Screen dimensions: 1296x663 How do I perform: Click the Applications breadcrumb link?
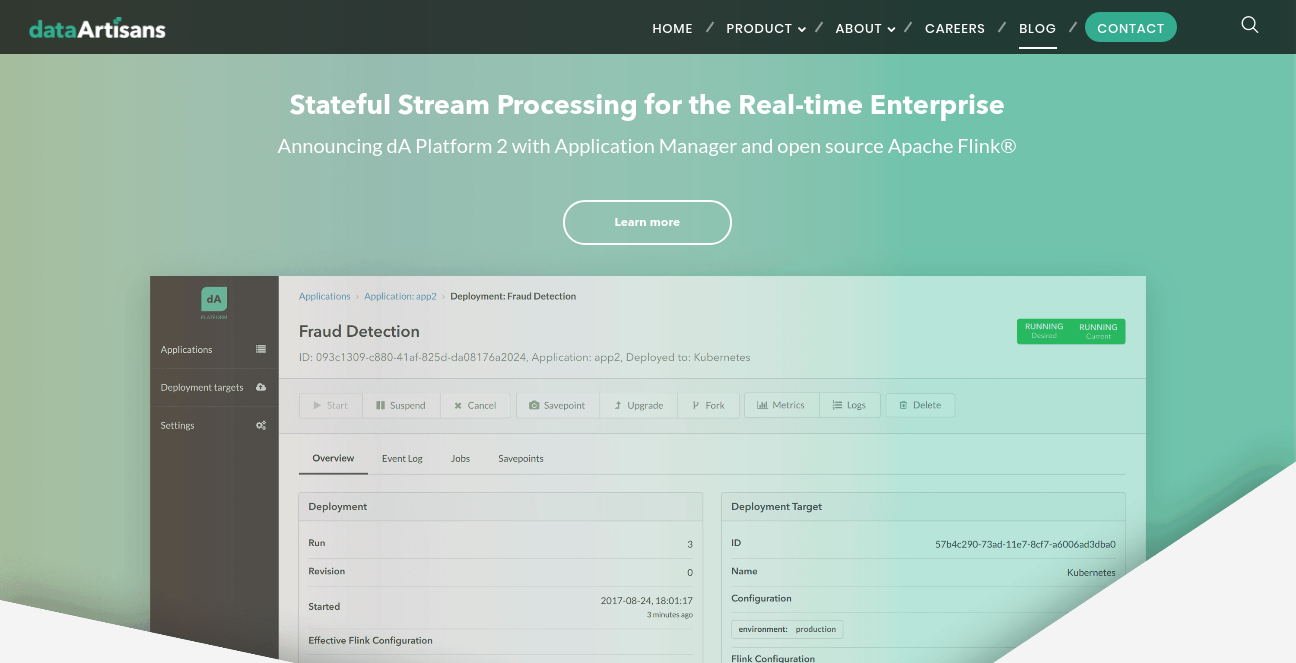point(324,296)
